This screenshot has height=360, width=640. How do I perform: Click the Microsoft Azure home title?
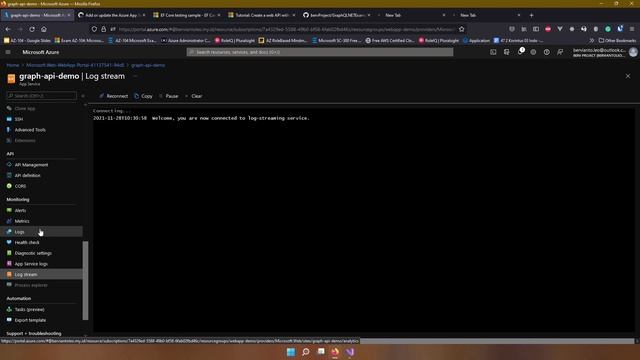pyautogui.click(x=40, y=52)
